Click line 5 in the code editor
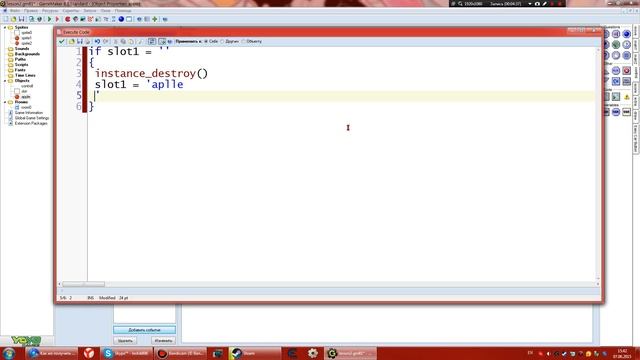The width and height of the screenshot is (640, 360). tap(341, 96)
